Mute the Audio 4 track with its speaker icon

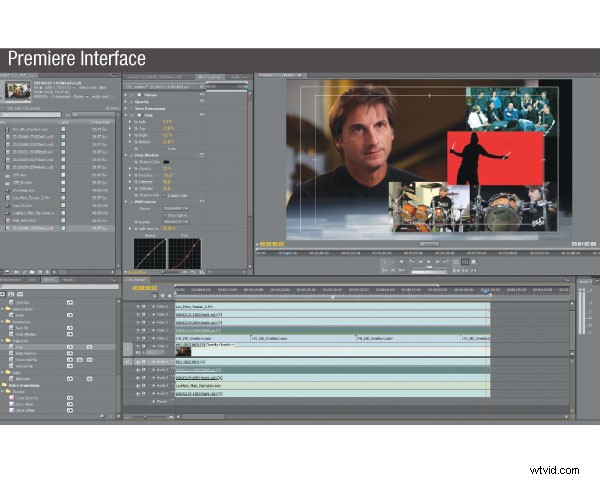(x=138, y=385)
